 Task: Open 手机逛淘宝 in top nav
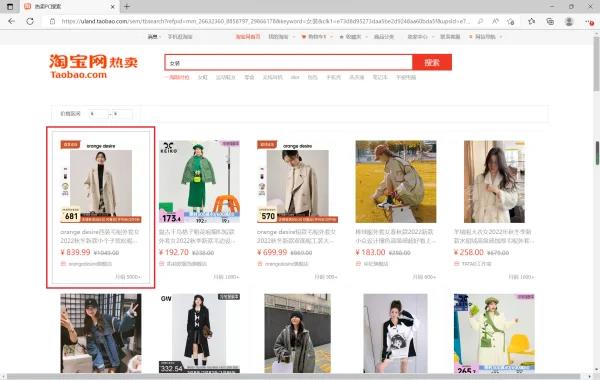(180, 37)
